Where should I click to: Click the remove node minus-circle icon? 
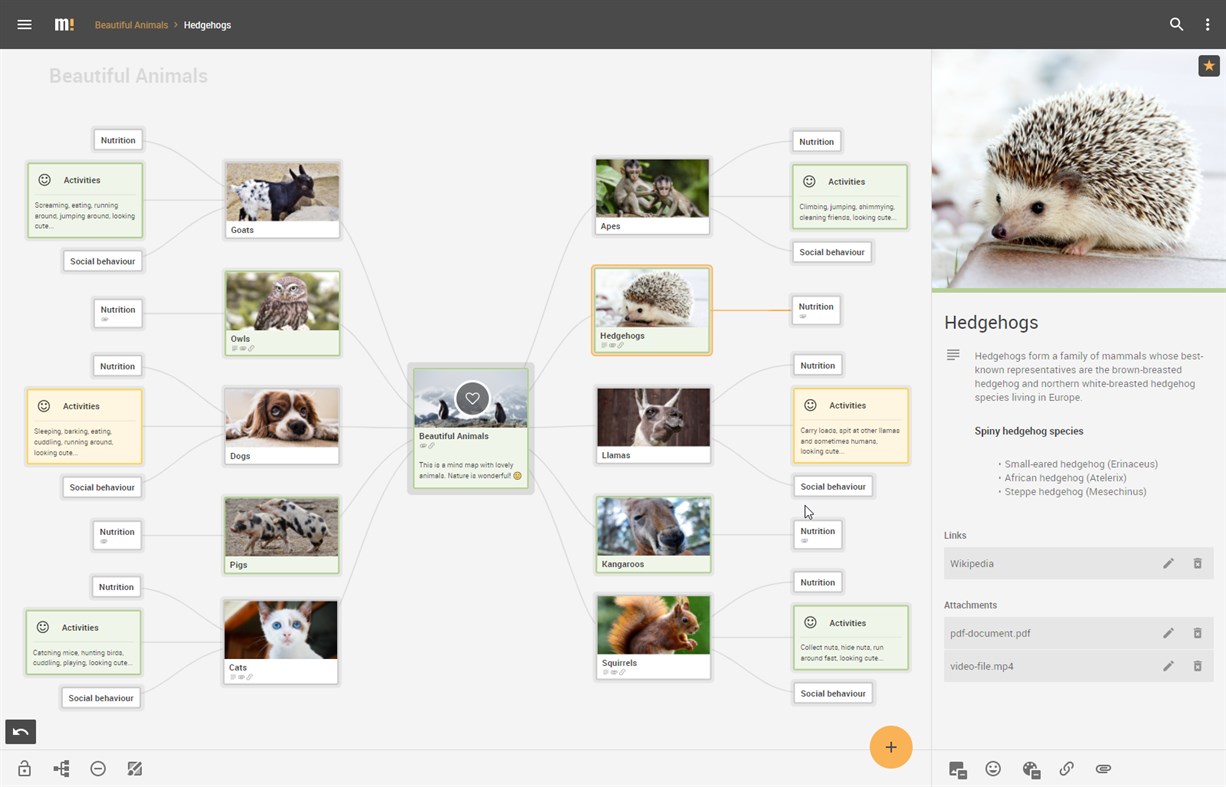(98, 769)
